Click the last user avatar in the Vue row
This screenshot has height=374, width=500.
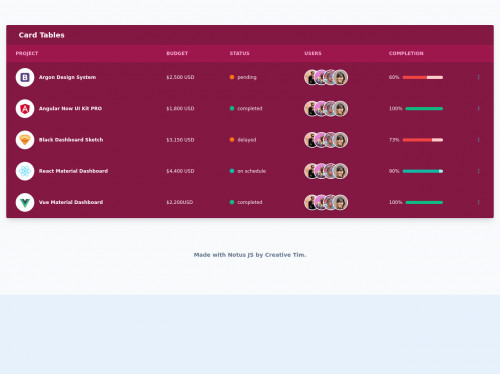340,202
